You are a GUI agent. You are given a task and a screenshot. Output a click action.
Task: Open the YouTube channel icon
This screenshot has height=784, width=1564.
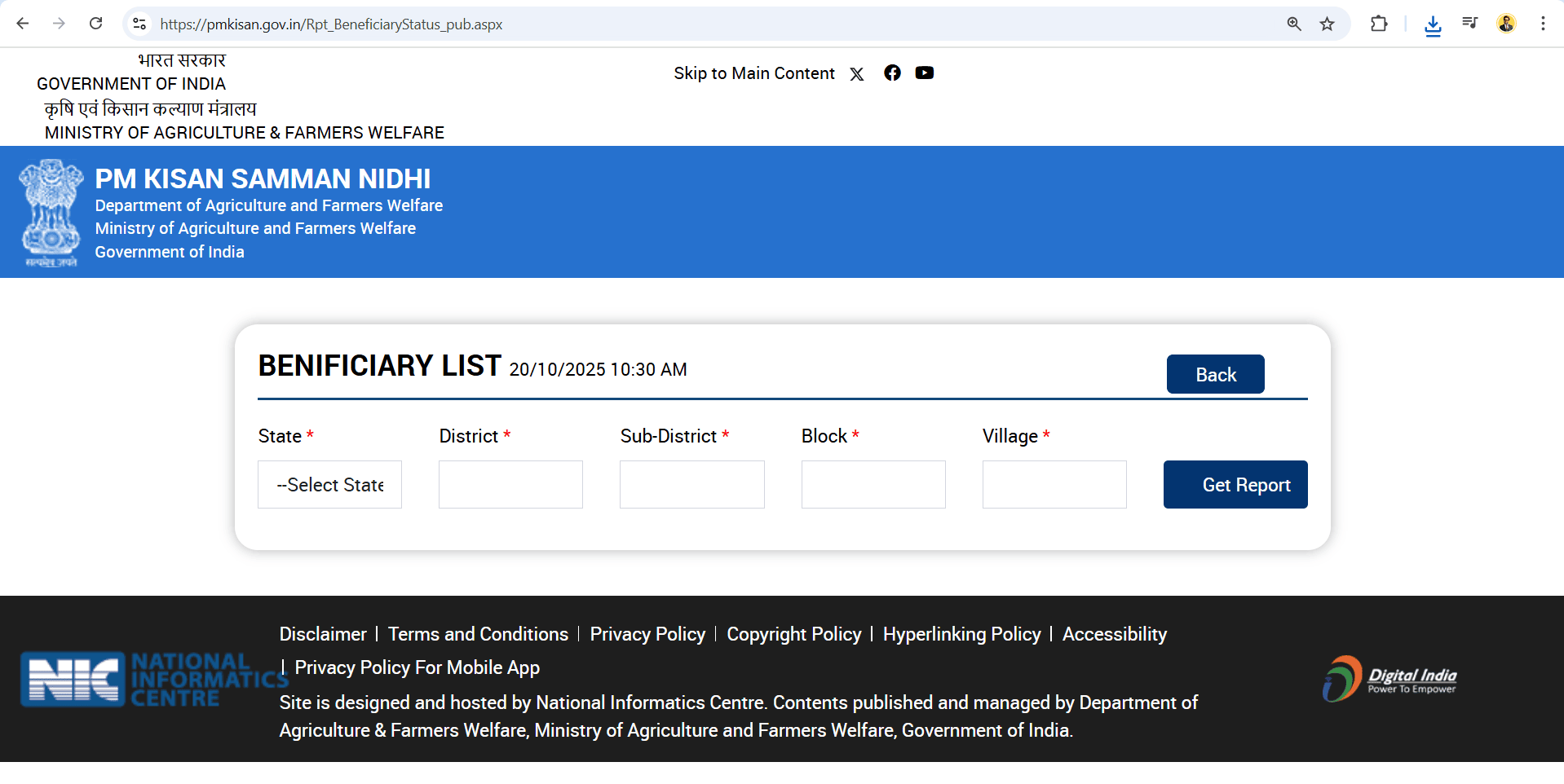[924, 73]
